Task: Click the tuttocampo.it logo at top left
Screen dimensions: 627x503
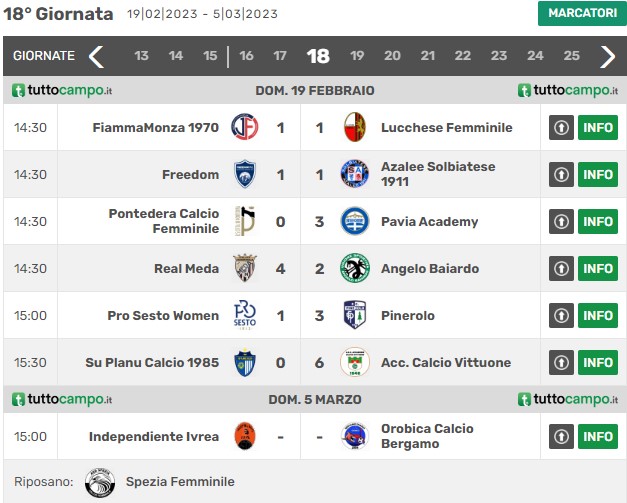Action: [62, 90]
